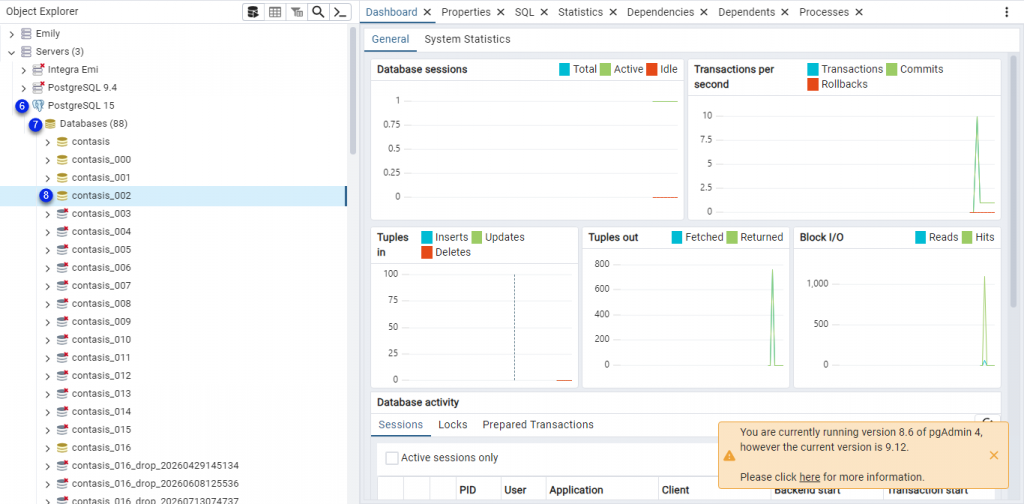Screen dimensions: 1024x504
Task: Switch to the Properties tab
Action: pos(466,12)
